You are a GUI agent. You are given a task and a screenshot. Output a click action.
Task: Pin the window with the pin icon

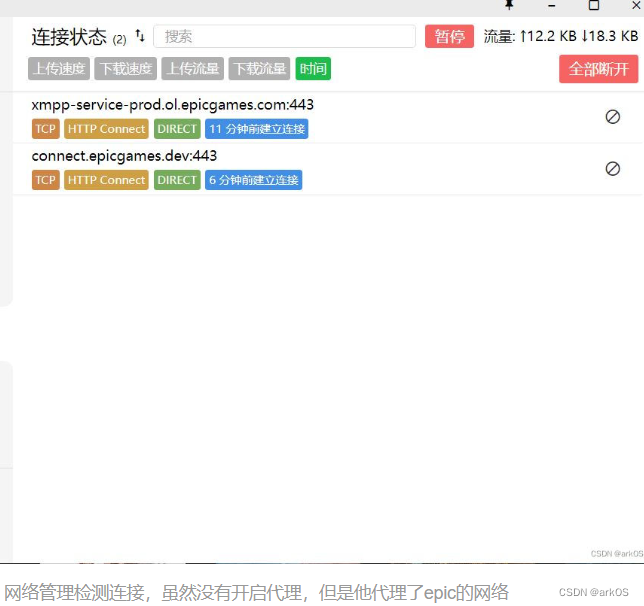(x=509, y=5)
